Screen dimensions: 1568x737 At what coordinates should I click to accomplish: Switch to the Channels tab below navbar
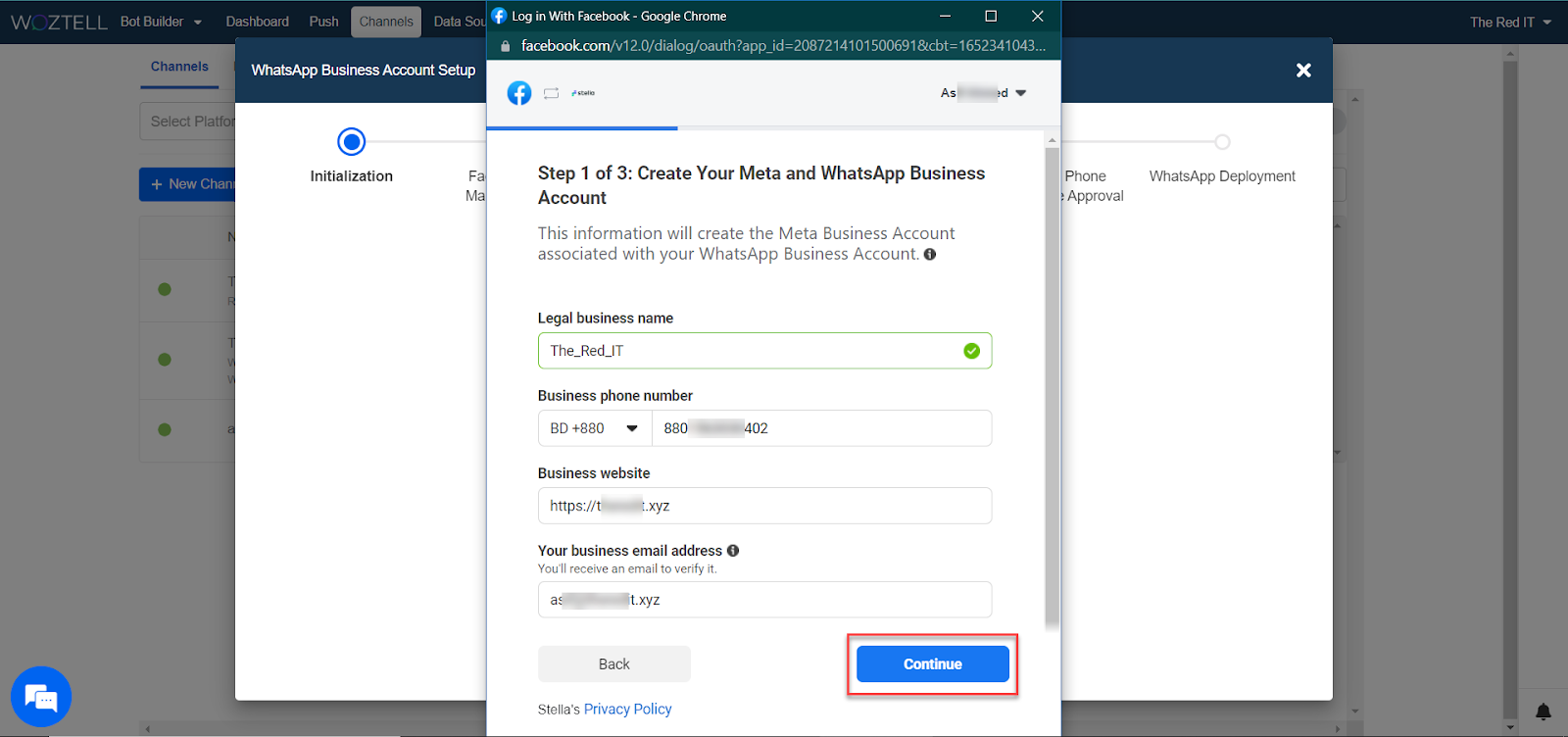[x=179, y=67]
